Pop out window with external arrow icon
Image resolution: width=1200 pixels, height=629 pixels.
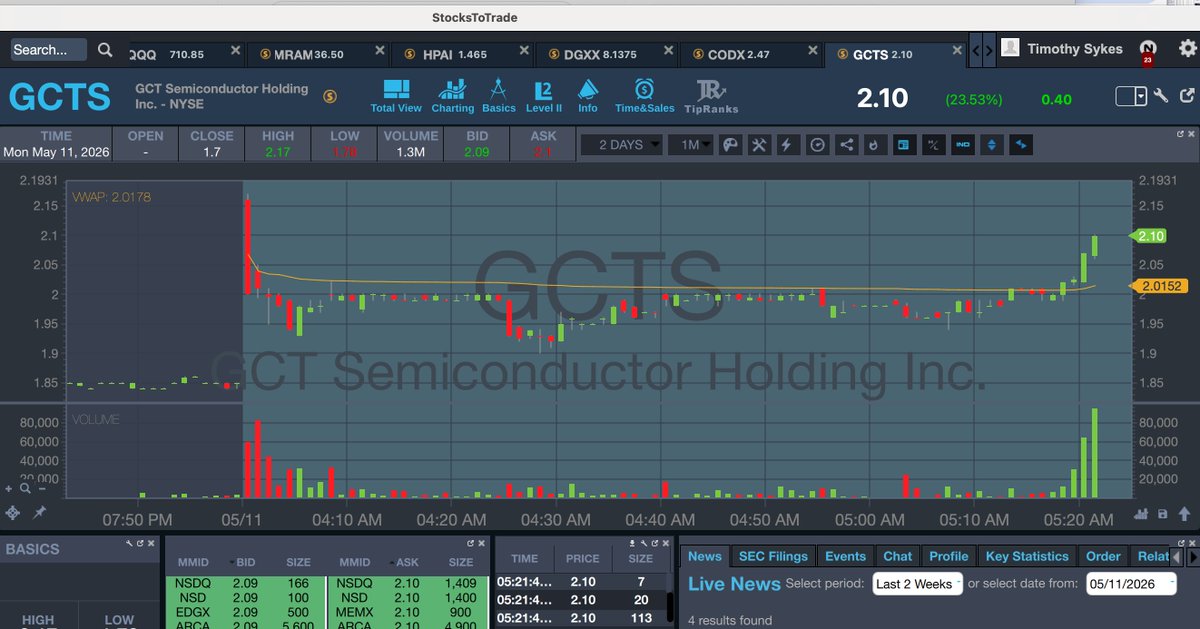[x=1187, y=96]
